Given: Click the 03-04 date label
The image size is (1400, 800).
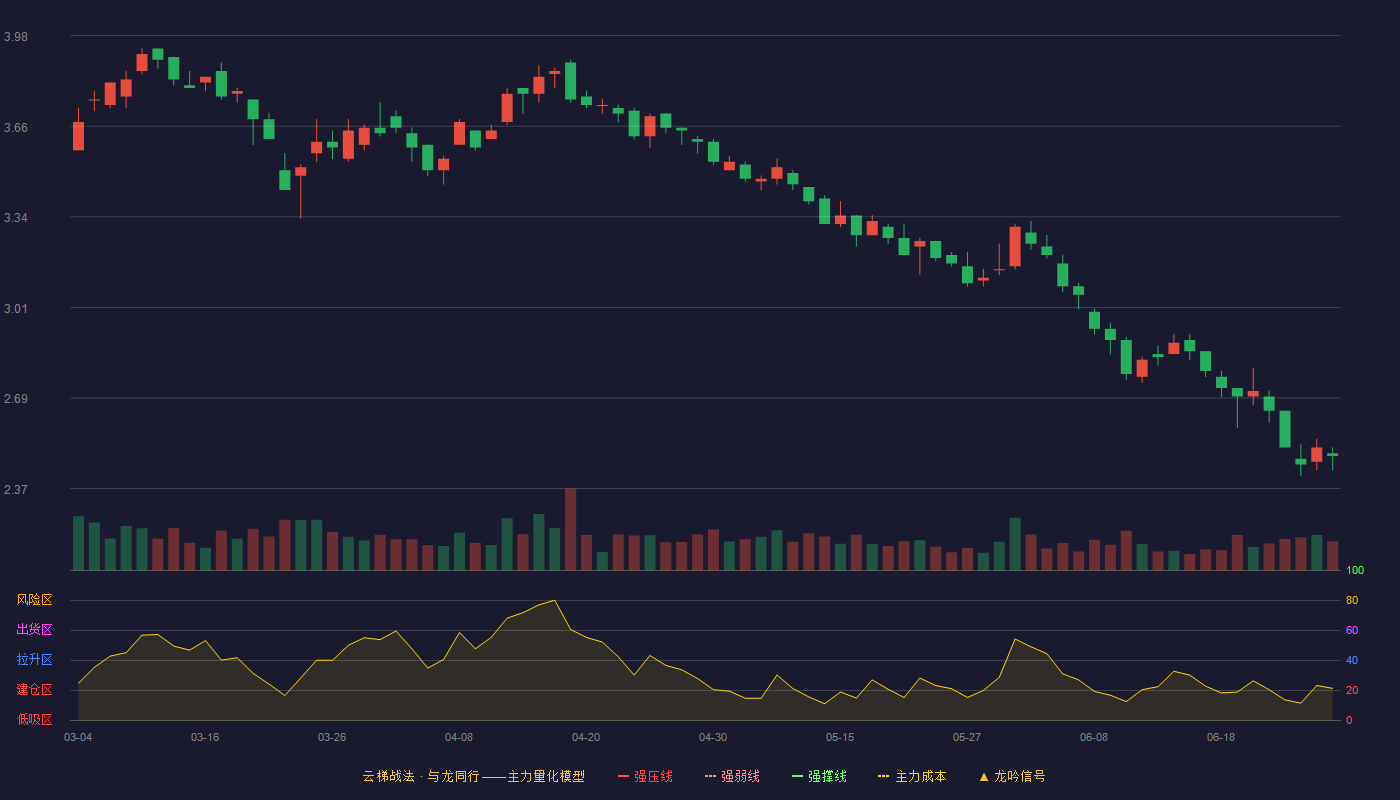Looking at the screenshot, I should pyautogui.click(x=78, y=737).
